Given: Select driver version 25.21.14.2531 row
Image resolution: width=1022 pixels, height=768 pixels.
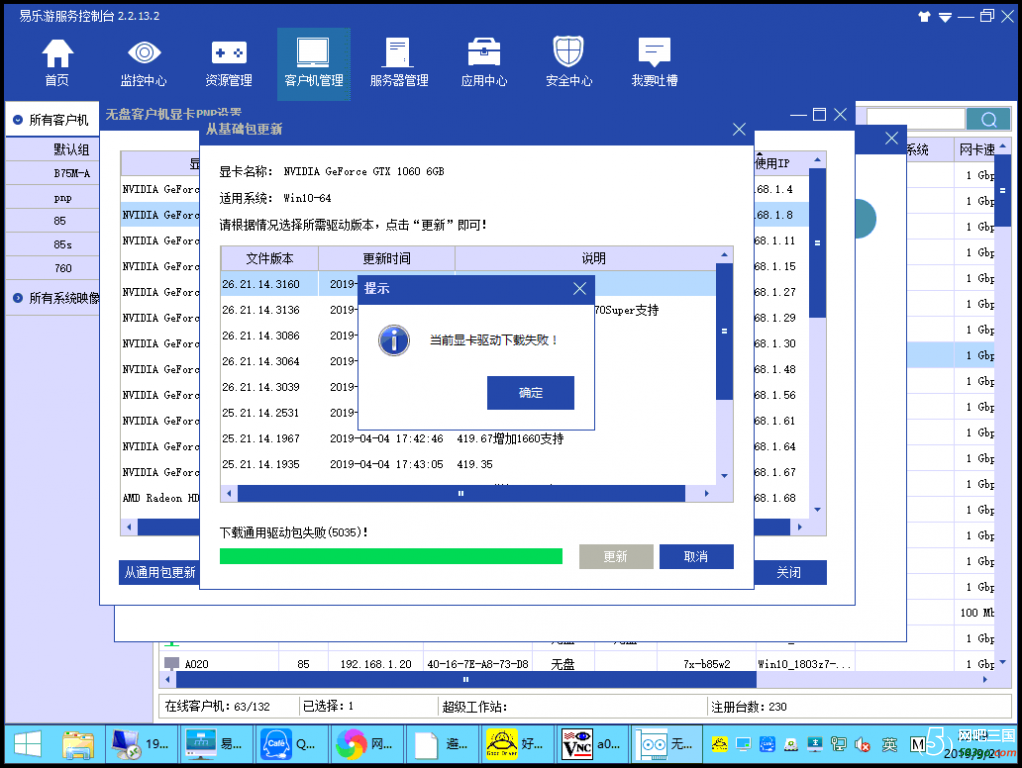Looking at the screenshot, I should 468,412.
